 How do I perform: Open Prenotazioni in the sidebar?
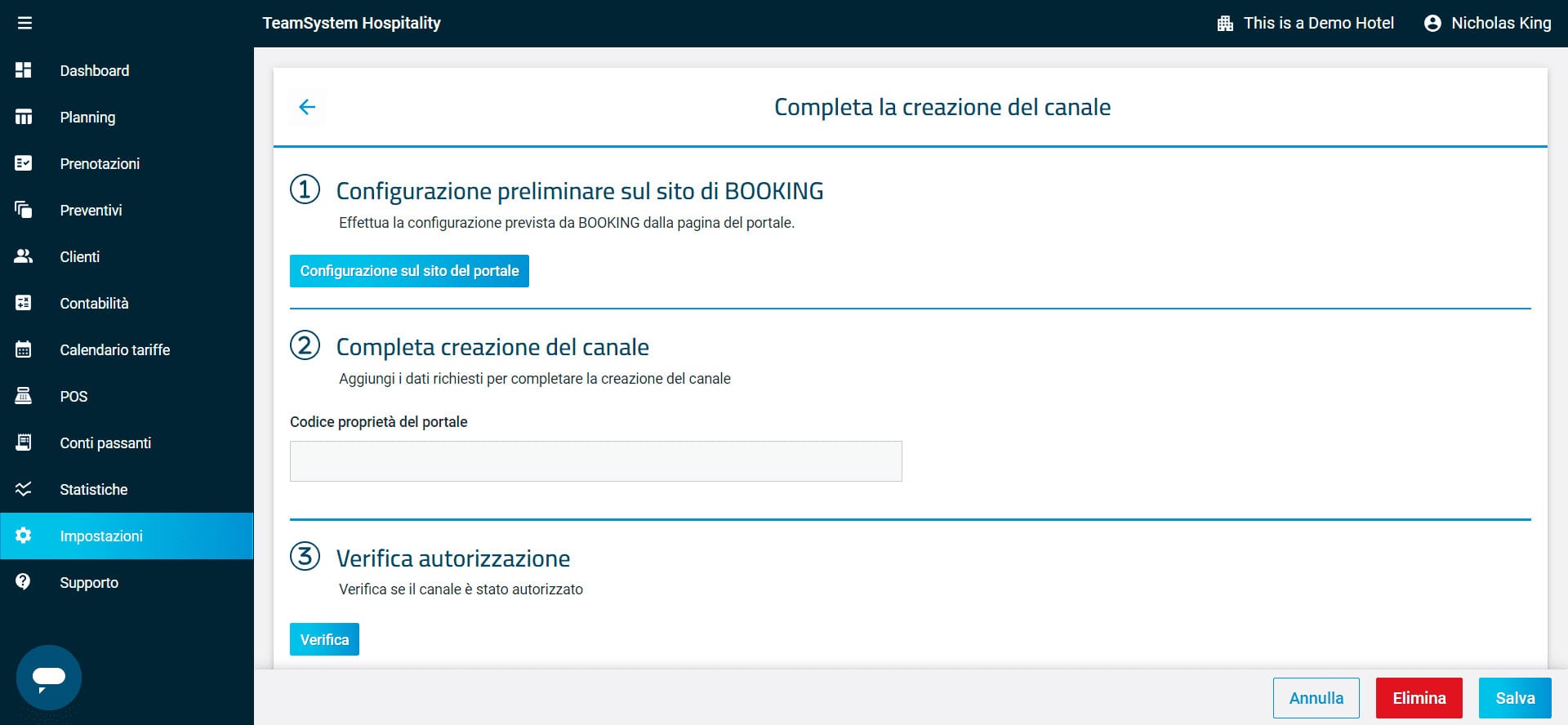tap(127, 163)
